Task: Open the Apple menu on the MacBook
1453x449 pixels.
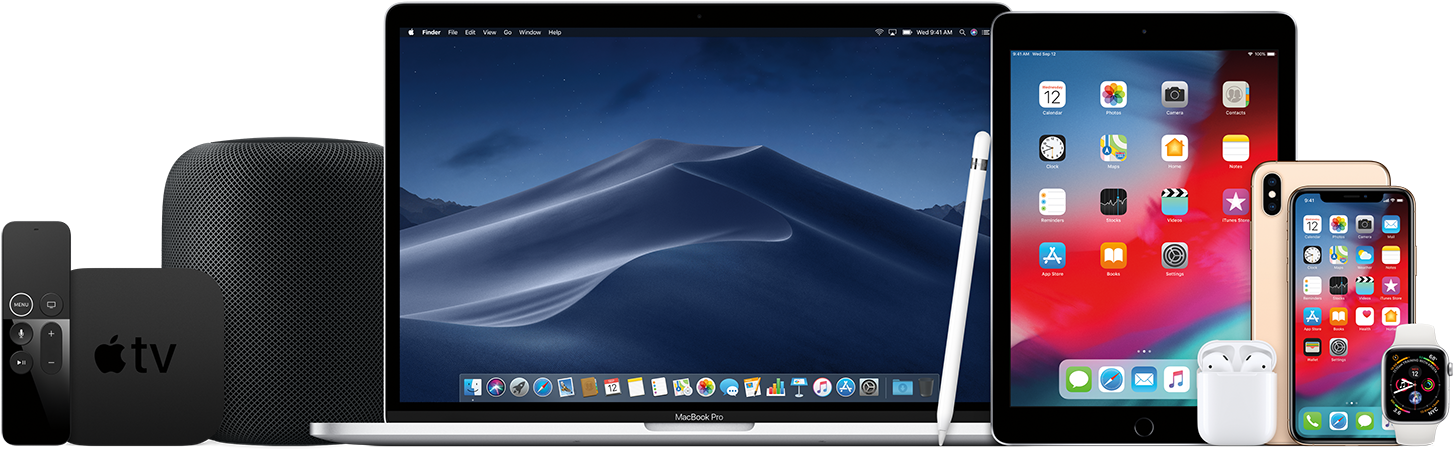Action: click(x=410, y=32)
